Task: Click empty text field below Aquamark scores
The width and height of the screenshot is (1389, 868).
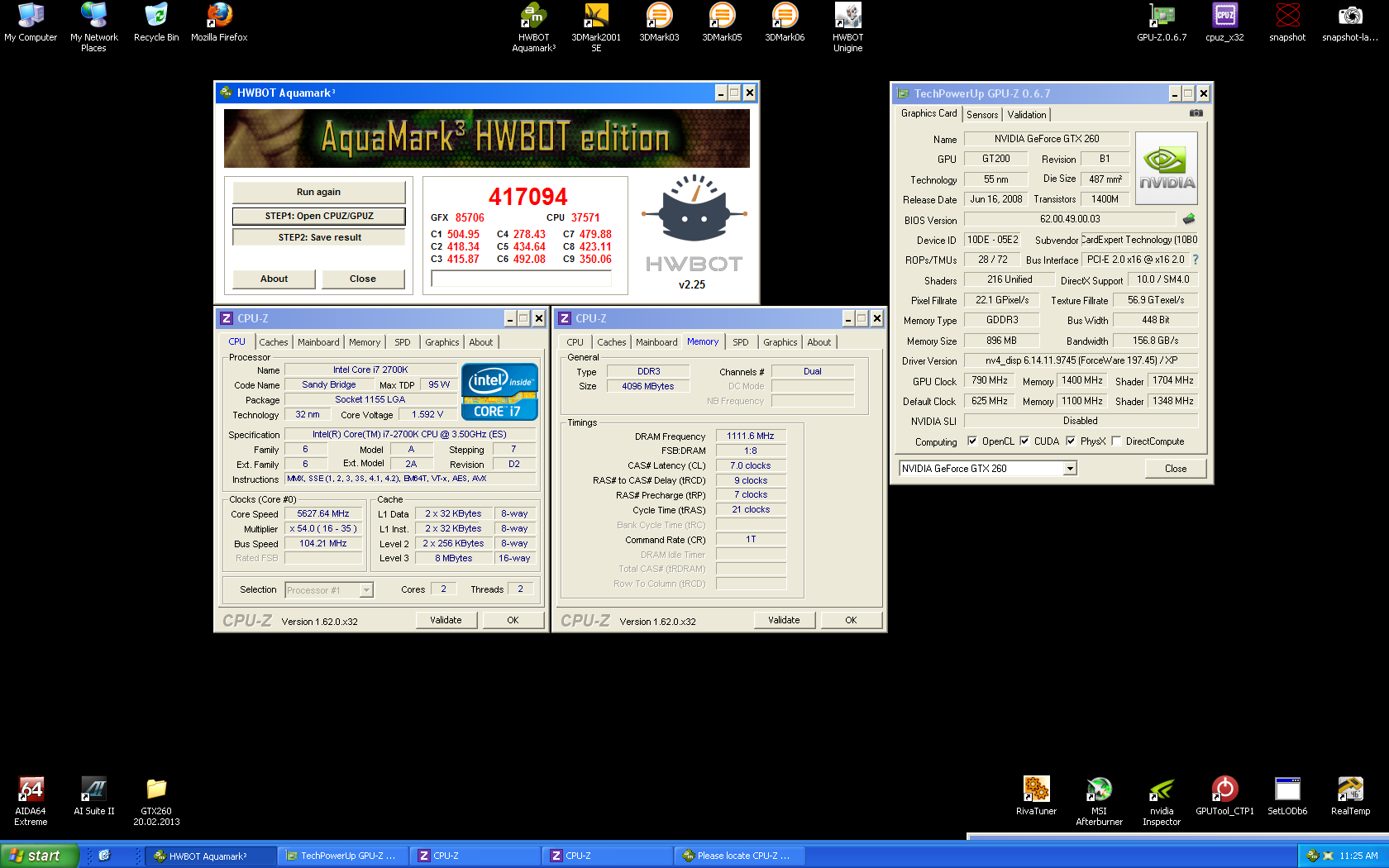Action: click(522, 279)
